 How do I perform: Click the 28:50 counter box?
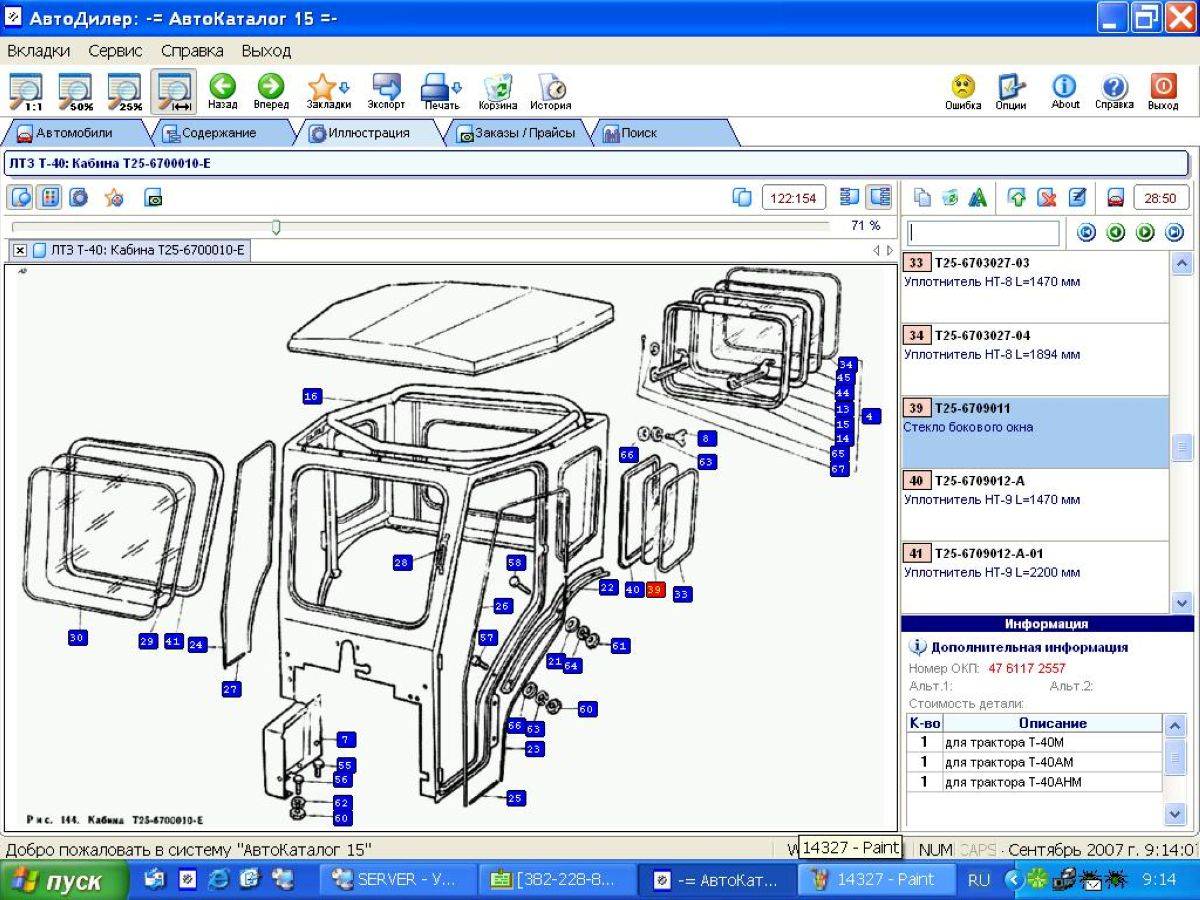(x=1161, y=198)
